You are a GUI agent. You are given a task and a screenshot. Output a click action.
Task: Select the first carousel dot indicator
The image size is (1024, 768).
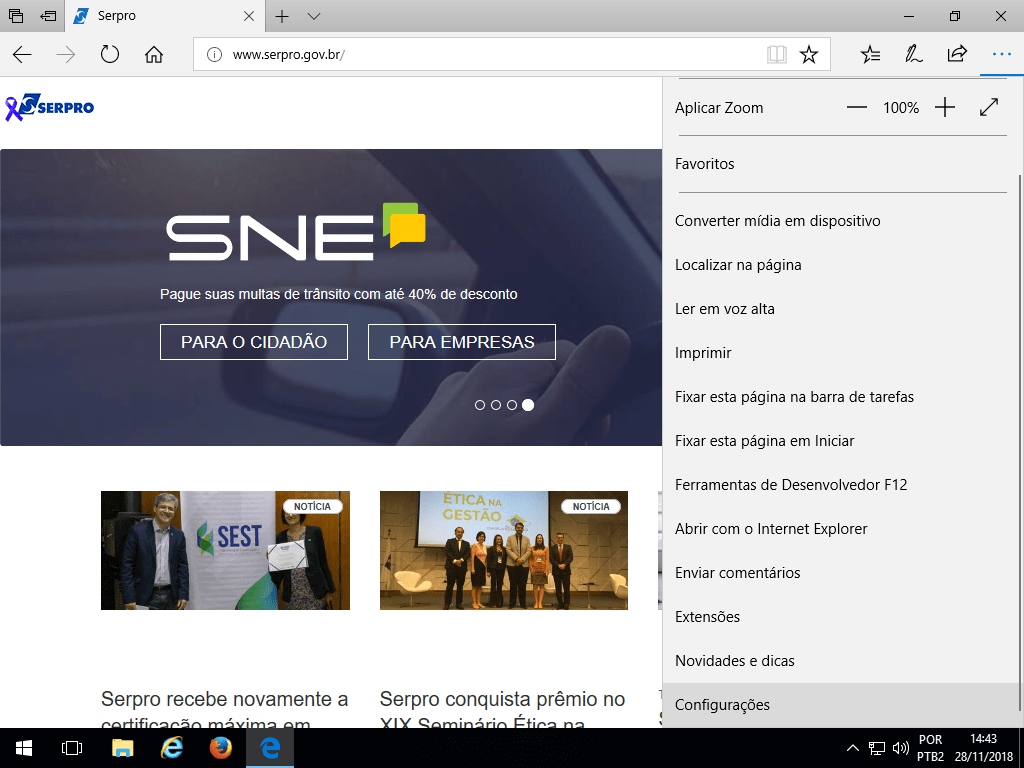480,405
